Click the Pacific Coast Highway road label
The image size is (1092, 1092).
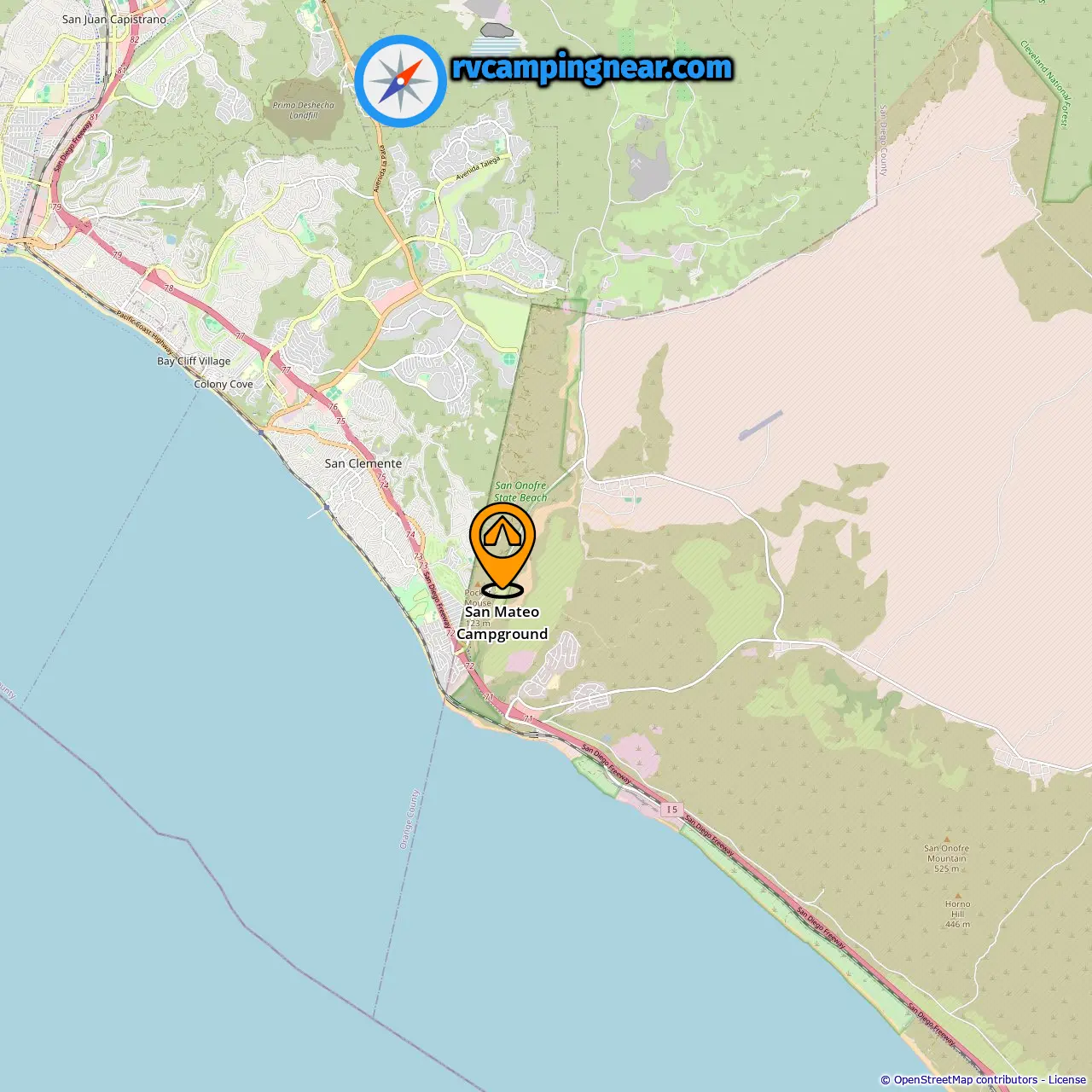tap(145, 333)
